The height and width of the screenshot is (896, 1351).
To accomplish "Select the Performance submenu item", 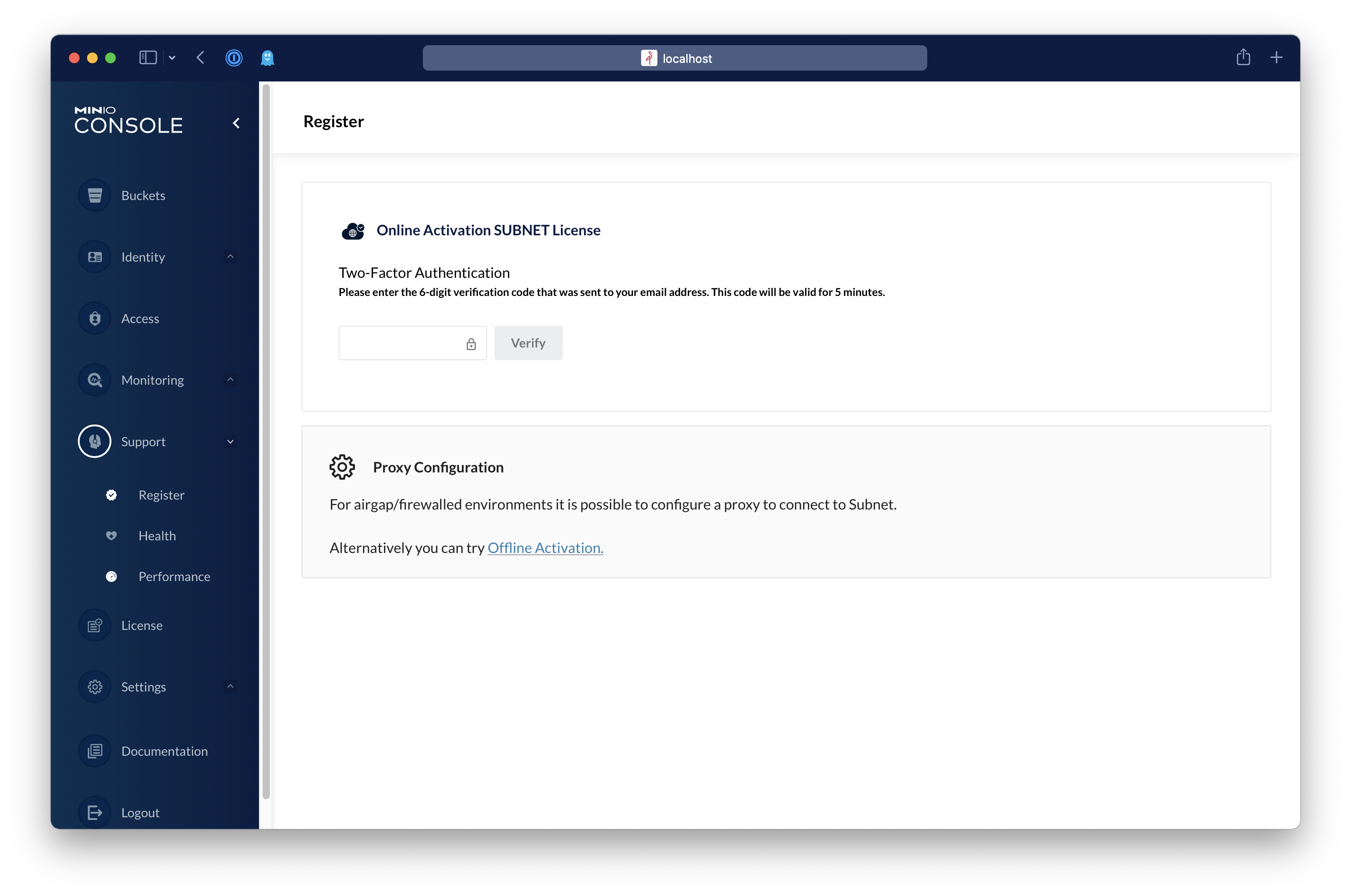I will [174, 577].
